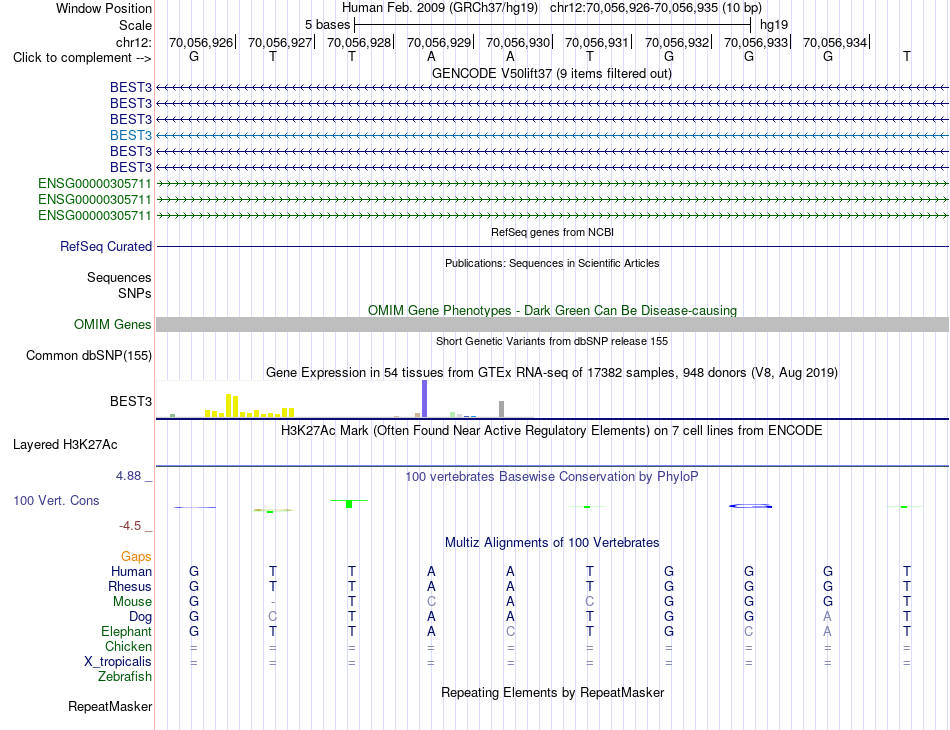
Task: Select the X_tropicalis alignment row label
Action: [x=118, y=662]
